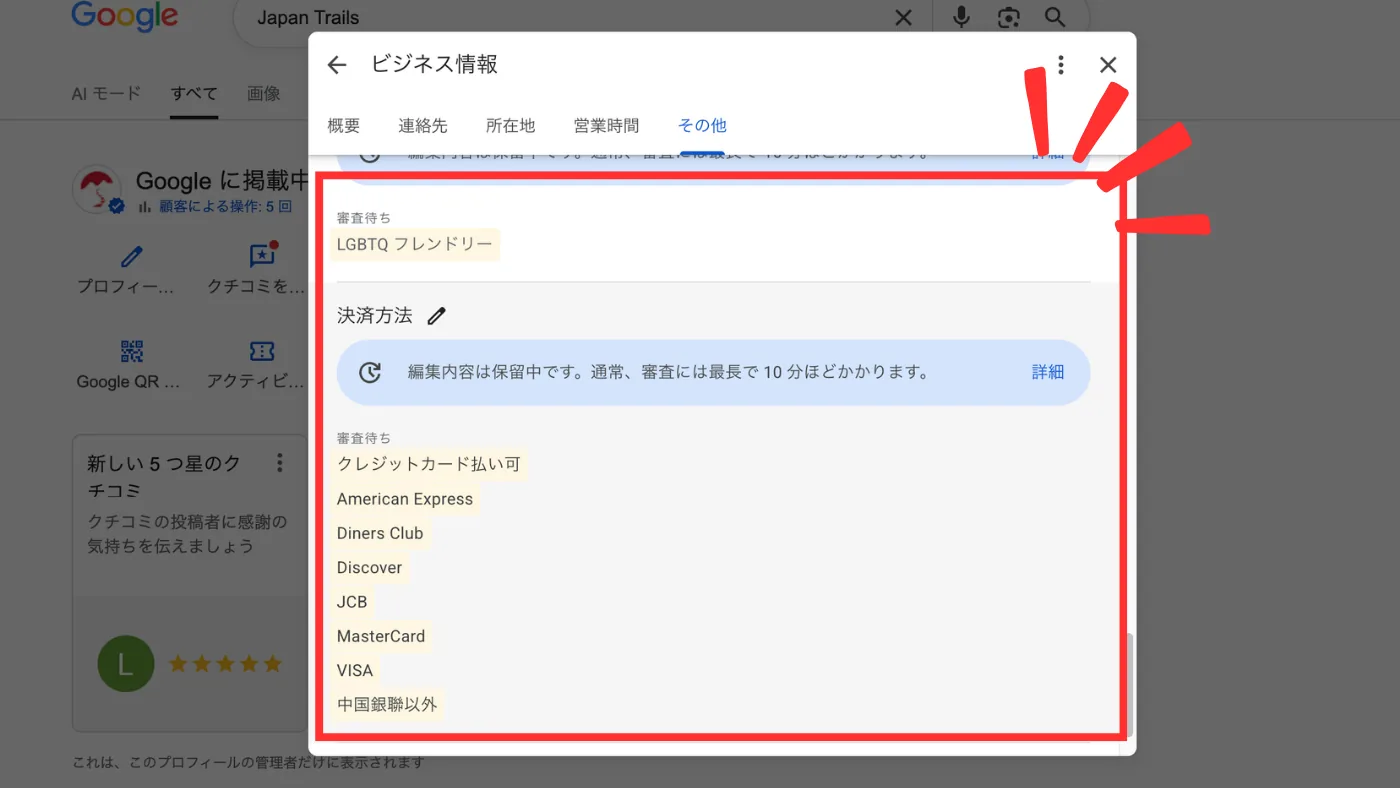
Task: Click 詳細 link in the 決済方法 notice
Action: coord(1048,372)
